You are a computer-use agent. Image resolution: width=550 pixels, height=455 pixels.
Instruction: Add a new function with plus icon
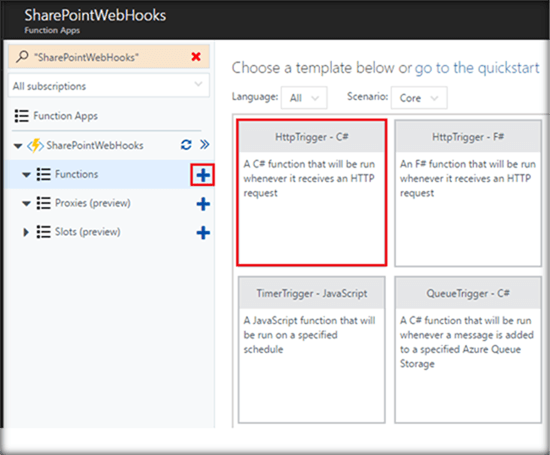tap(203, 175)
